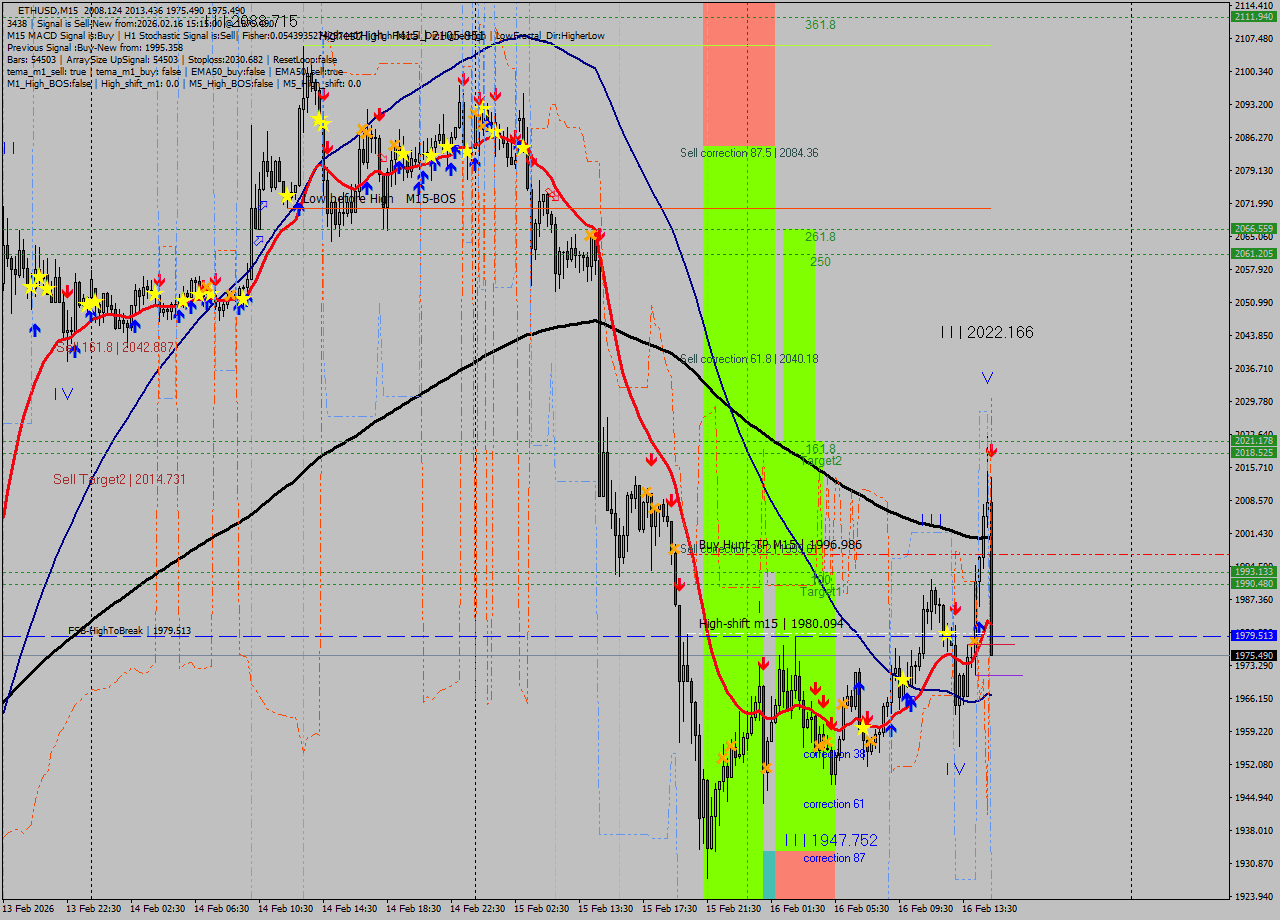Click the red down arrow beside Sell 161.8 label
The width and height of the screenshot is (1280, 920).
67,292
